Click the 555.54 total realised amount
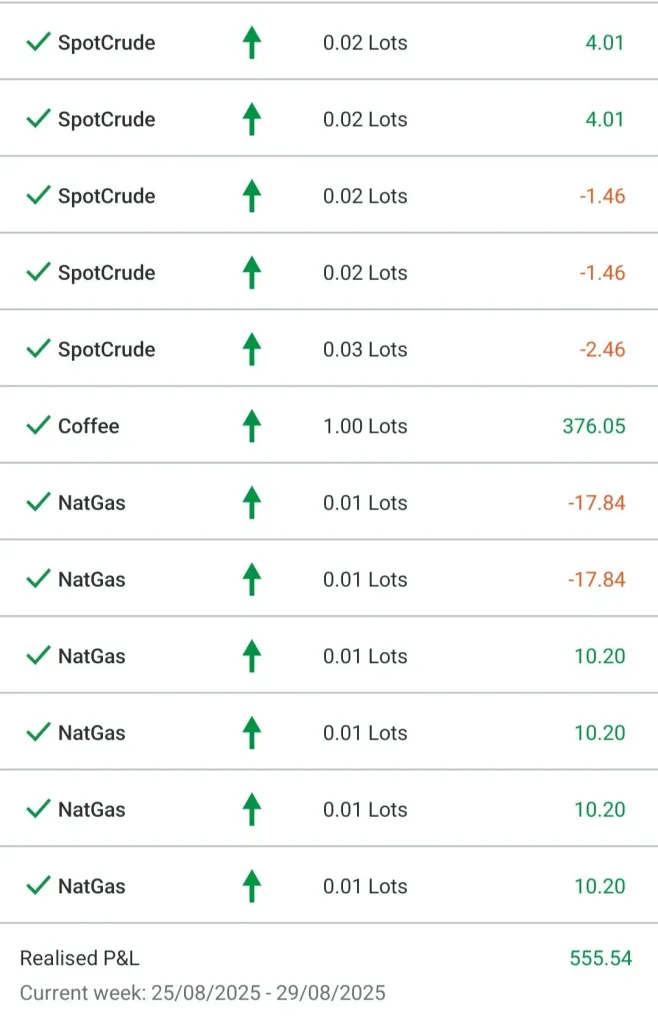The image size is (658, 1024). click(x=600, y=958)
